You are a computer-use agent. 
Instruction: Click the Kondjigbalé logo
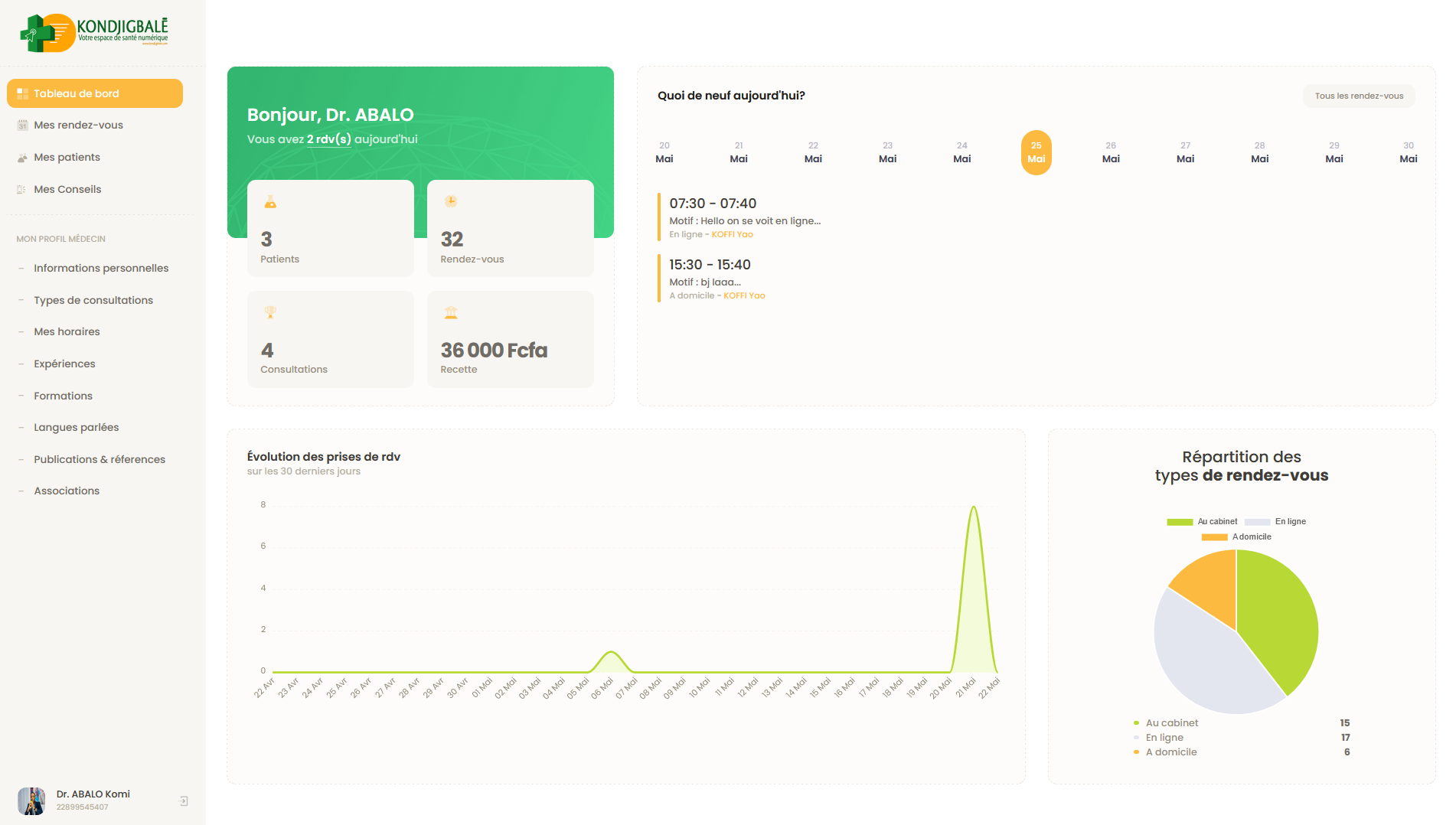(93, 33)
